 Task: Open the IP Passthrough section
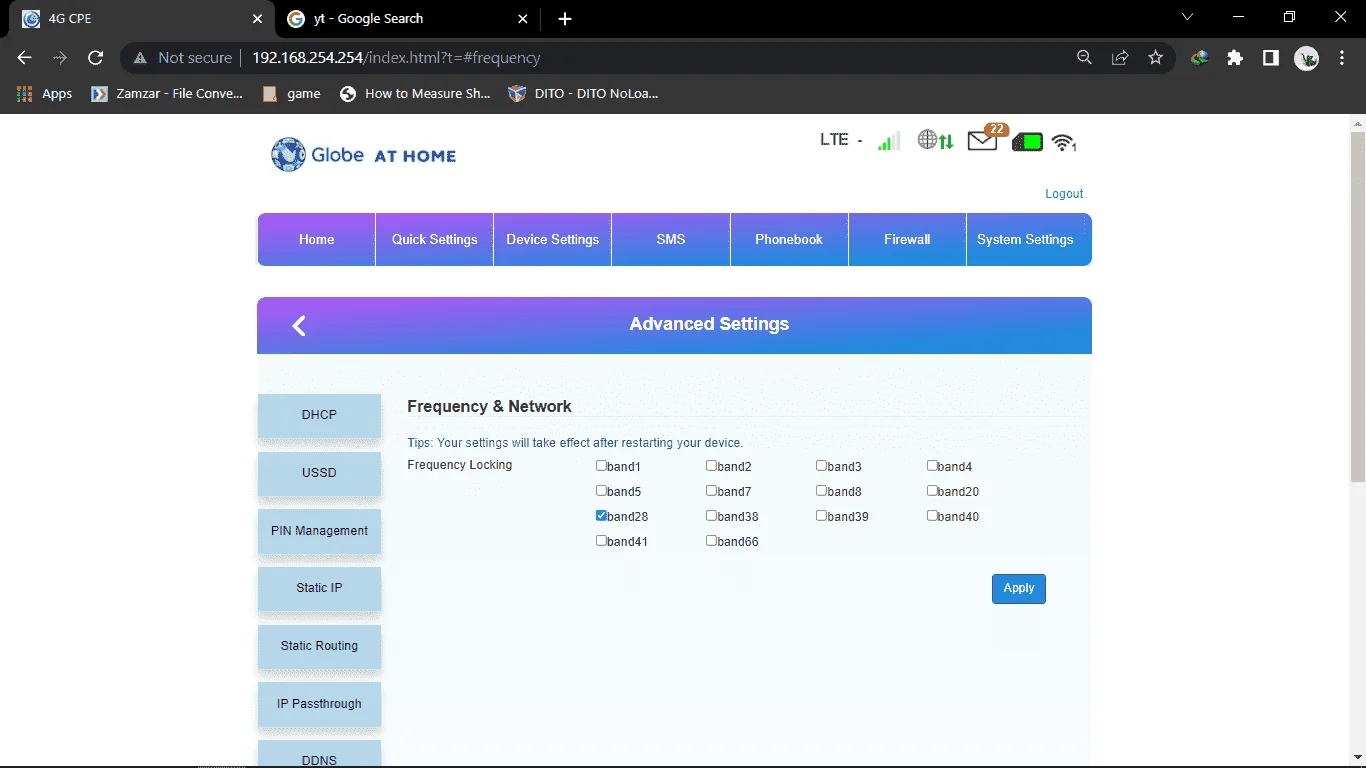pyautogui.click(x=319, y=704)
